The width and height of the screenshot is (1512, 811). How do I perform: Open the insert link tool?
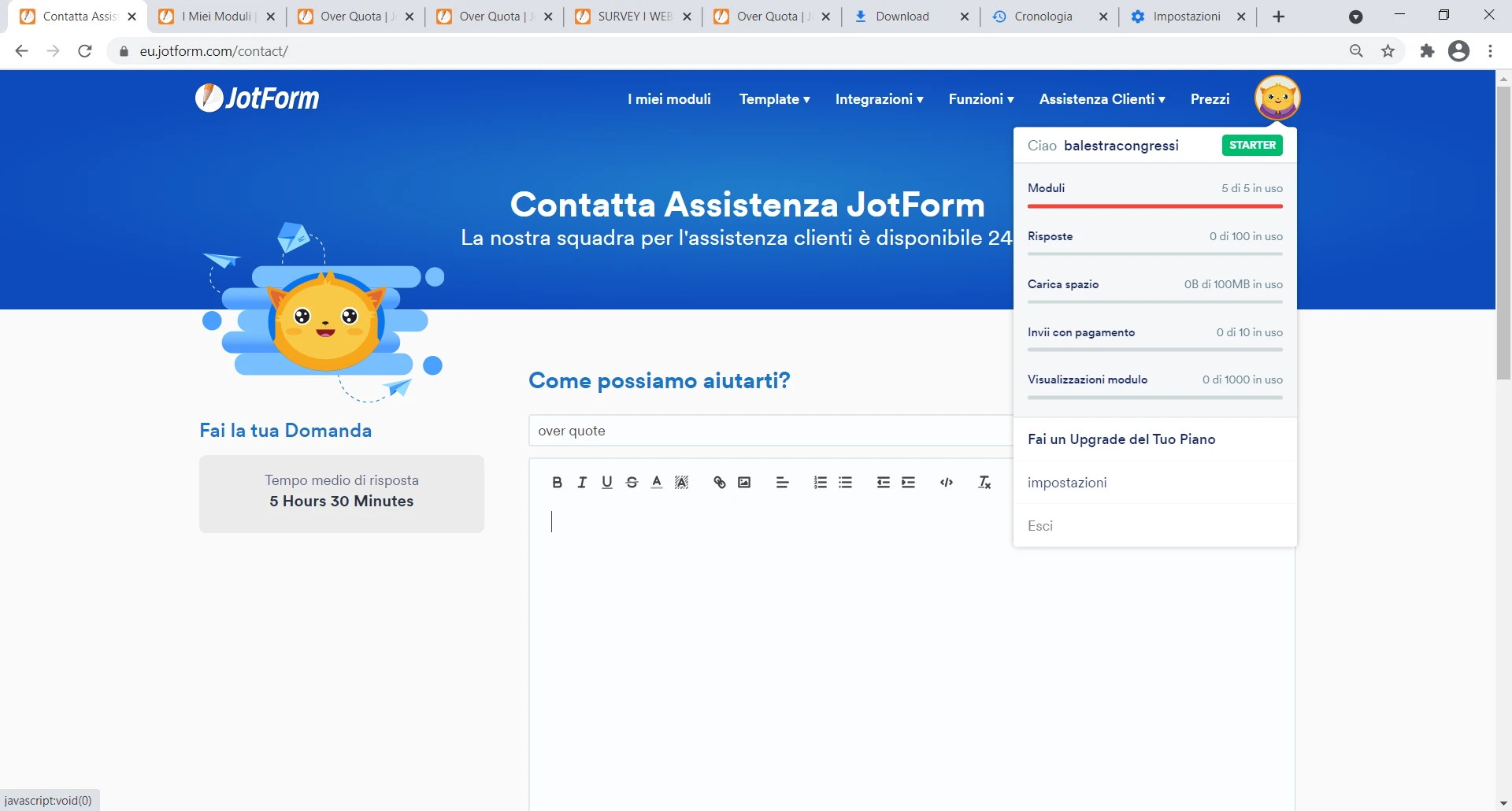(719, 482)
